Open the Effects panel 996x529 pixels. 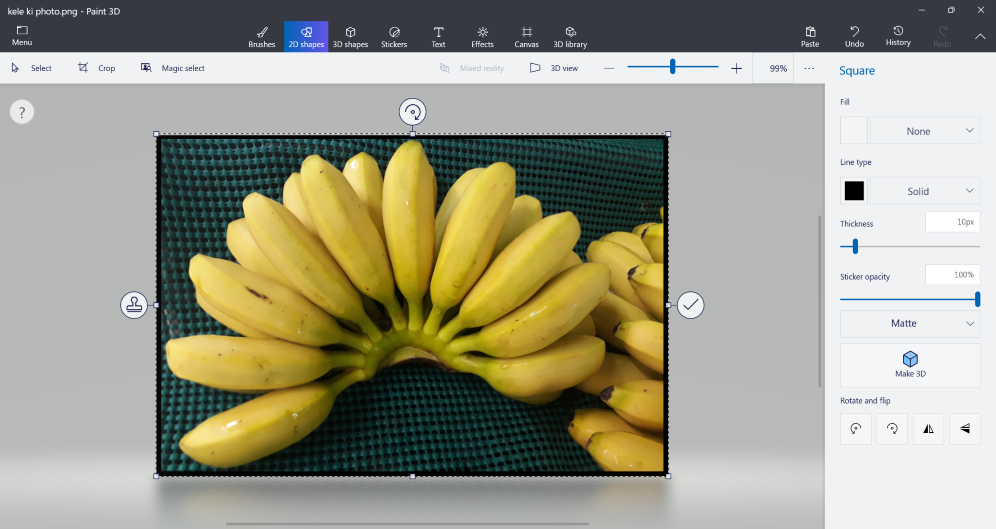click(482, 37)
